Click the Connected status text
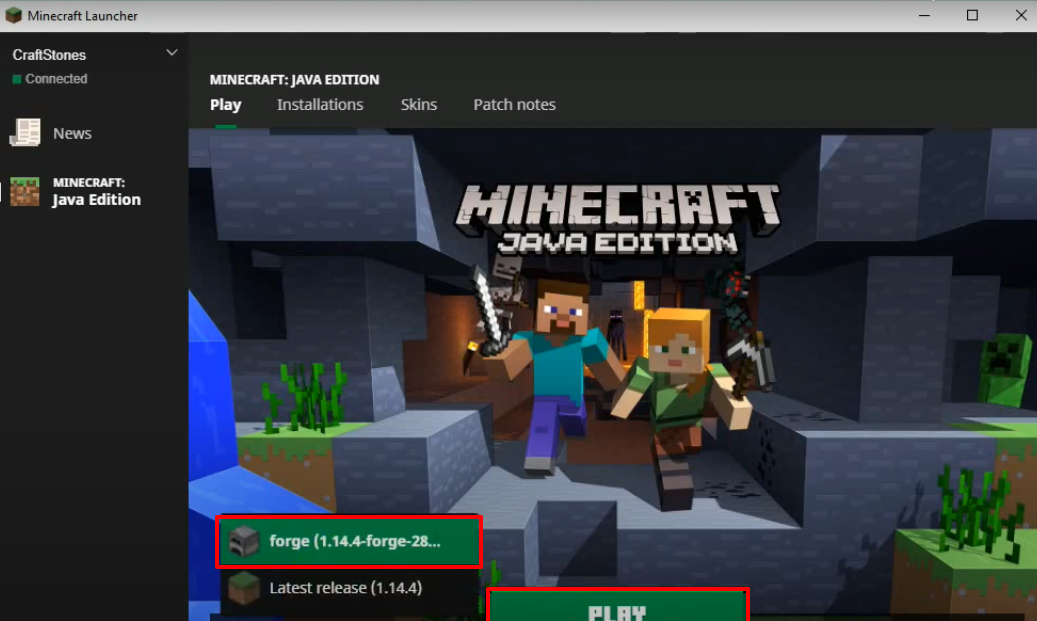Image resolution: width=1037 pixels, height=621 pixels. click(x=56, y=79)
